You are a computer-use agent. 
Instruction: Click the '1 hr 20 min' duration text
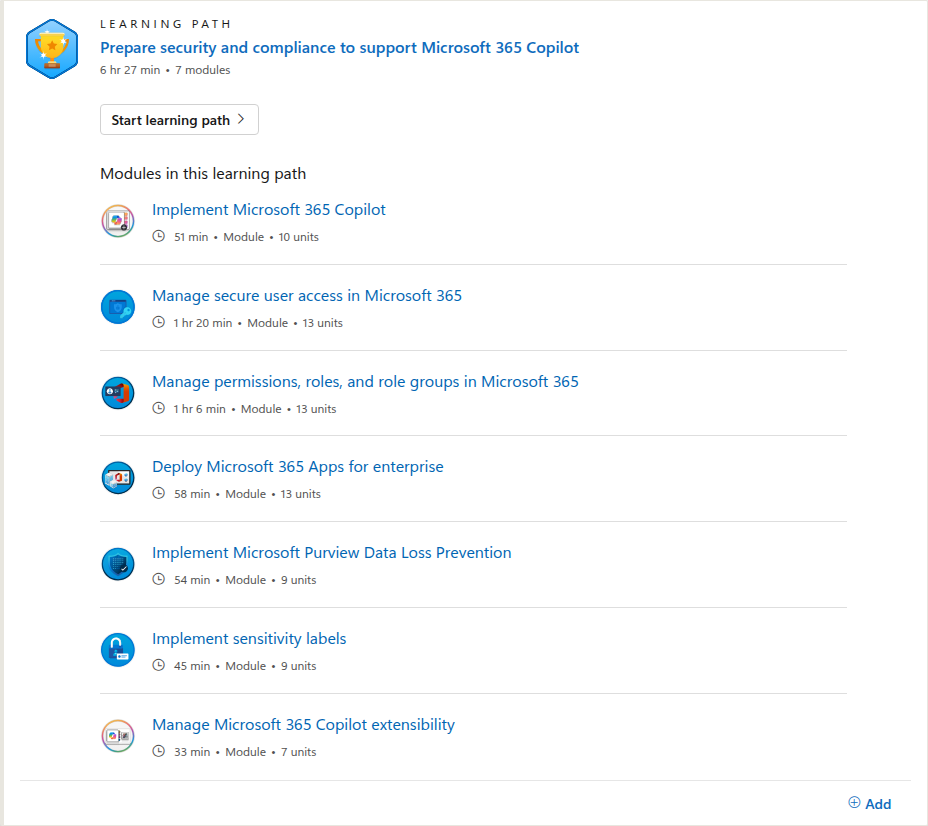(202, 323)
